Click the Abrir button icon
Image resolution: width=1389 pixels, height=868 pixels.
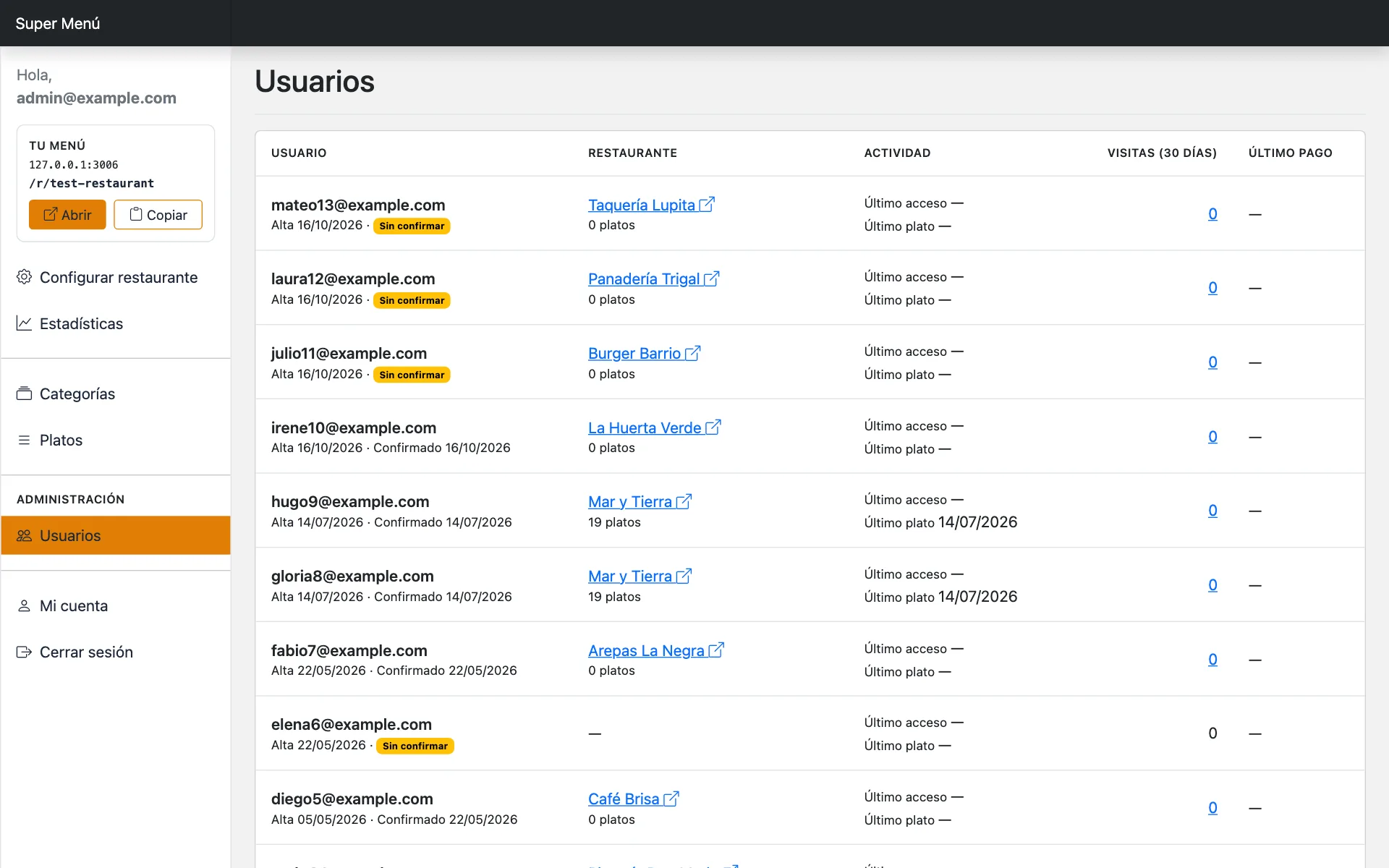[51, 215]
